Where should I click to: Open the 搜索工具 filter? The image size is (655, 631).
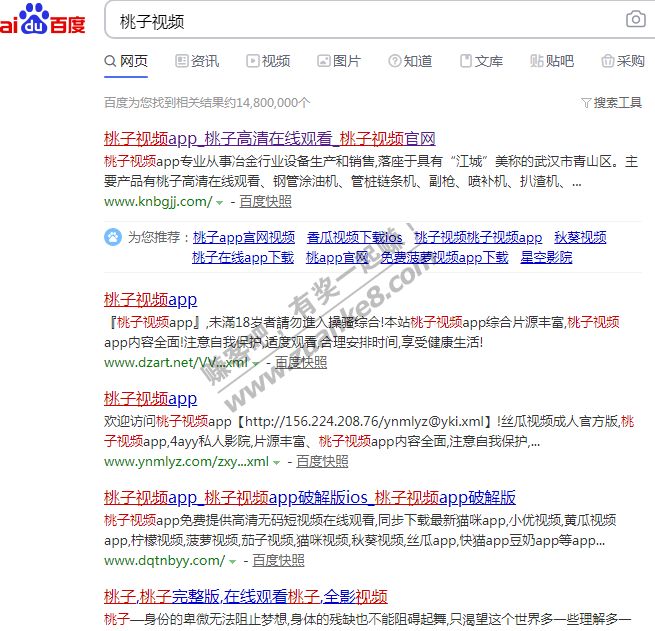pyautogui.click(x=611, y=102)
